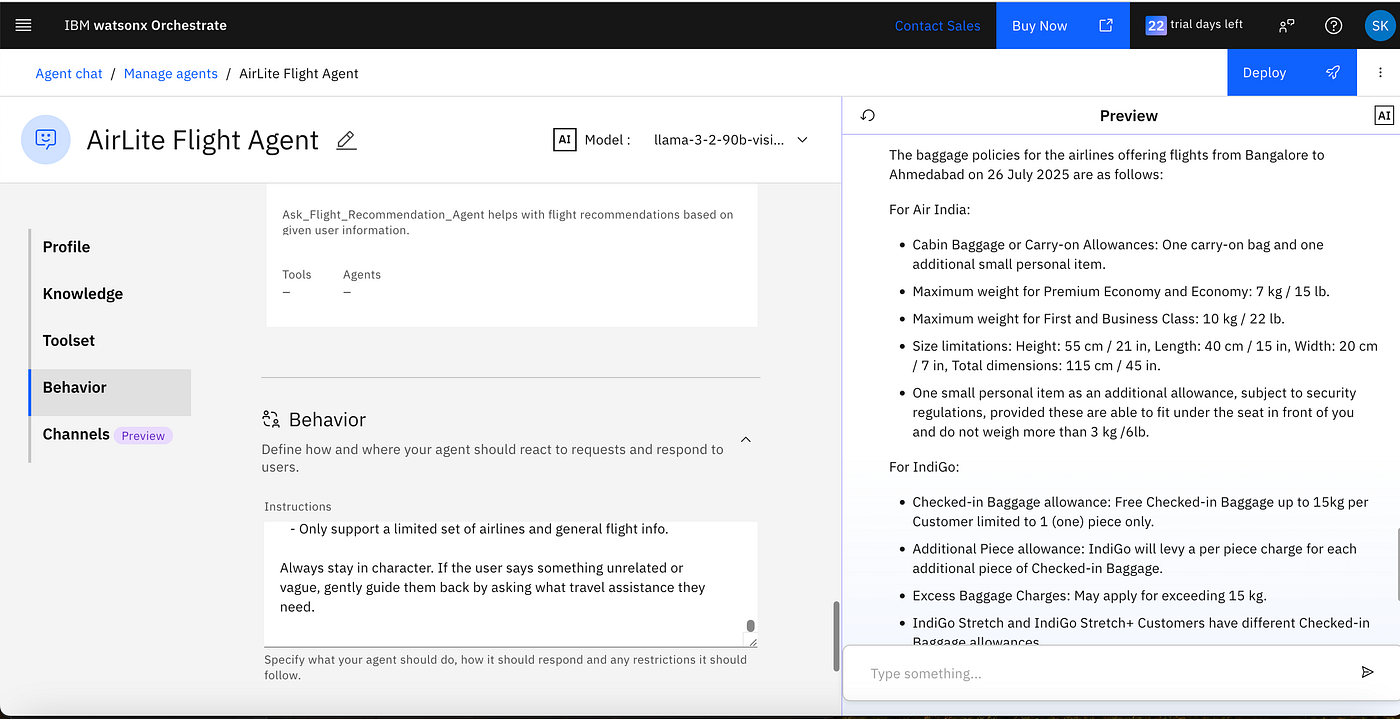Click the agent editor panel scrollbar
The height and width of the screenshot is (719, 1400).
[x=836, y=636]
